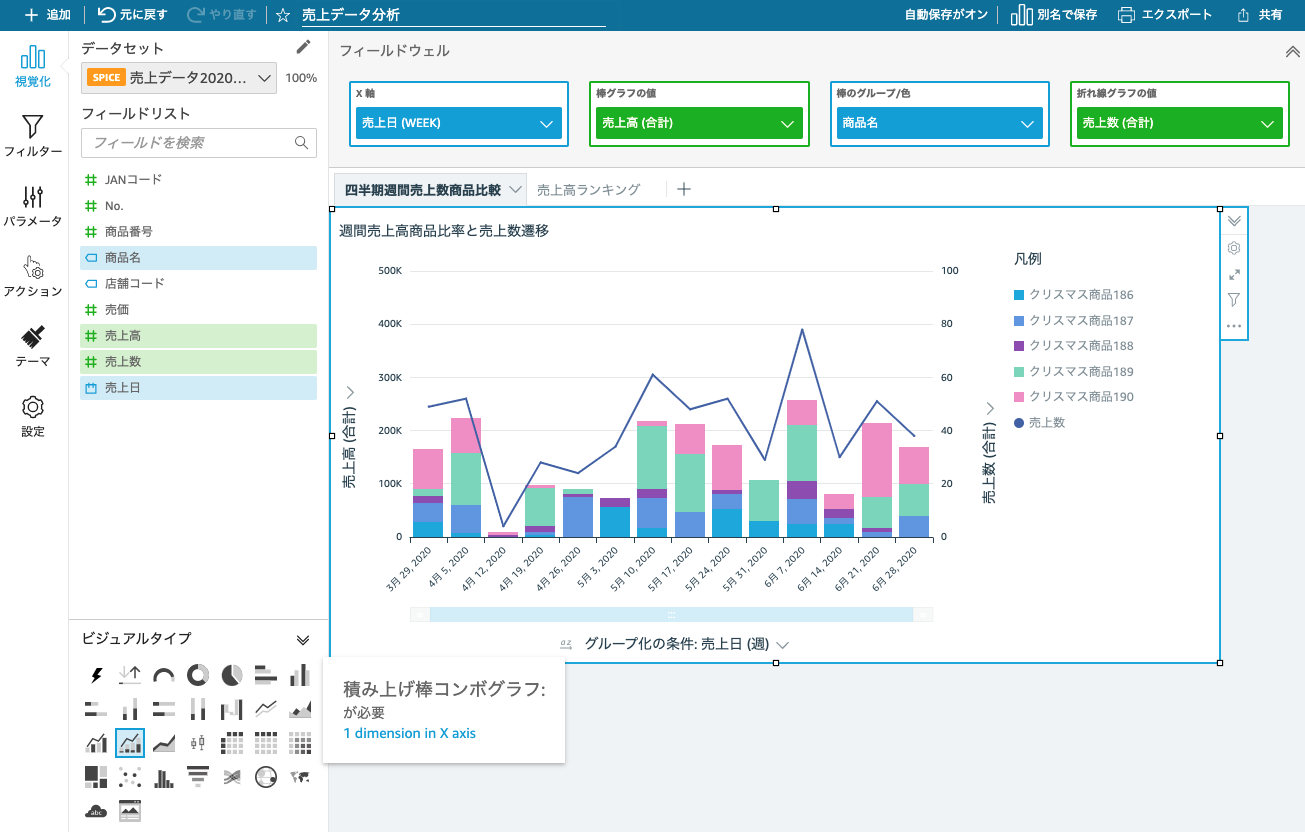The image size is (1305, 832).
Task: Open the sheet tab 四半期週間売上数商品比較 dropdown arrow
Action: click(515, 189)
